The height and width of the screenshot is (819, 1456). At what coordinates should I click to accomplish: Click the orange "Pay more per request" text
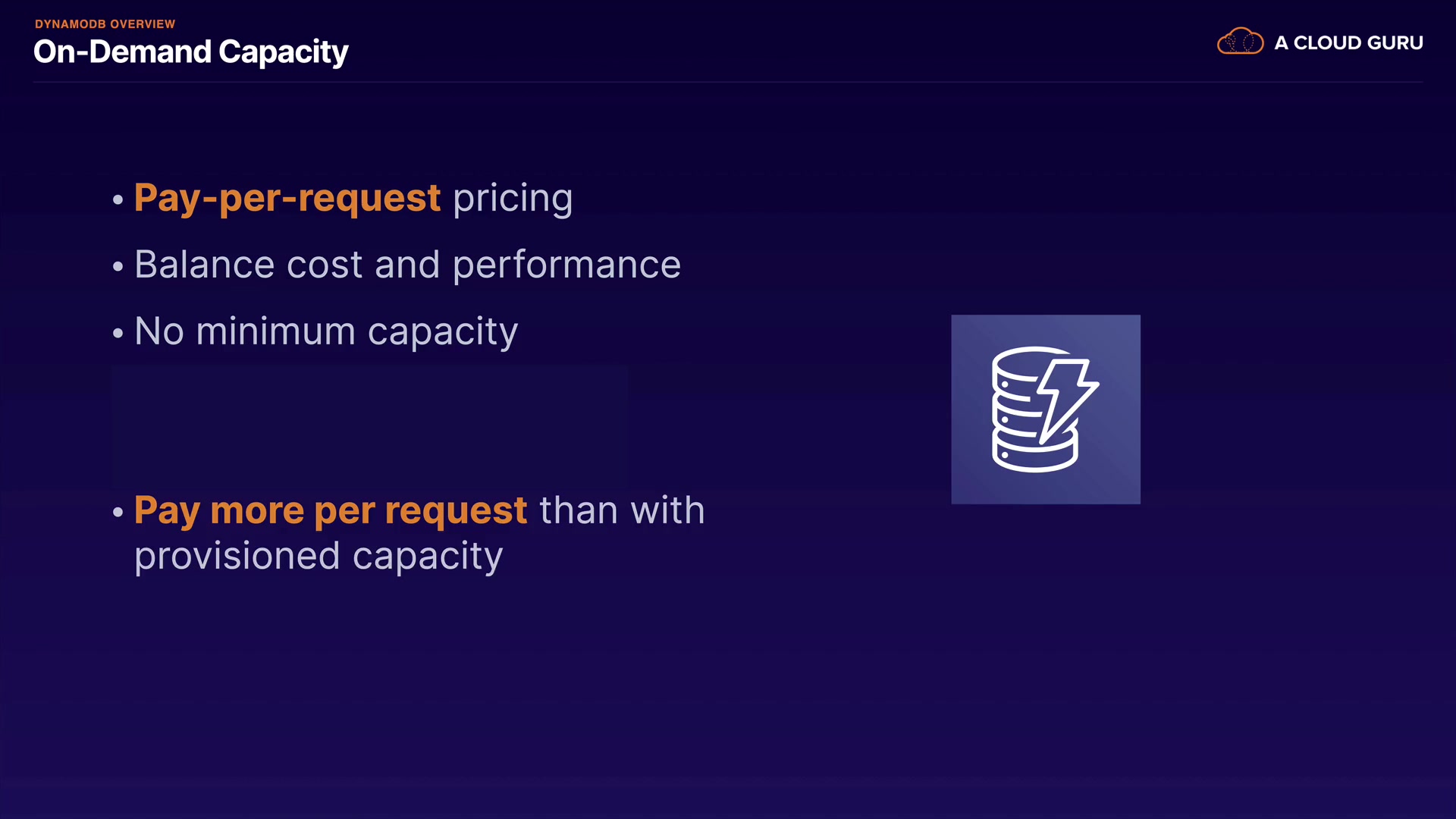(x=331, y=510)
